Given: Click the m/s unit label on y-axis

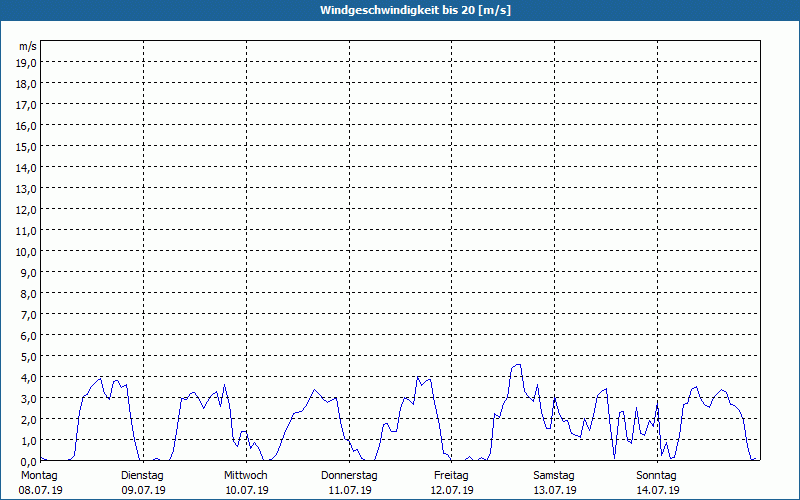Looking at the screenshot, I should tap(28, 46).
